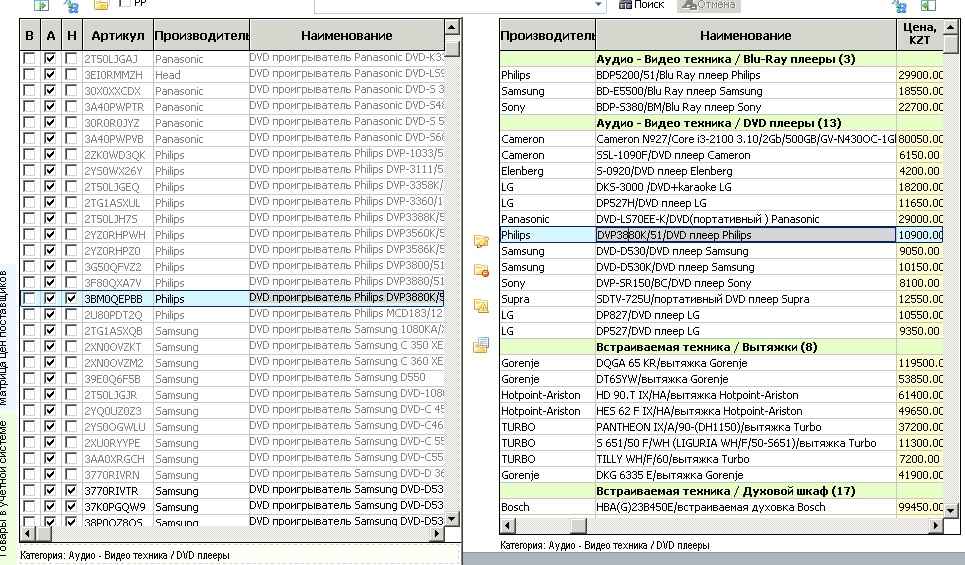This screenshot has width=965, height=565.
Task: Select DKS-3000 /DVD+karaoke LG row
Action: coord(721,187)
